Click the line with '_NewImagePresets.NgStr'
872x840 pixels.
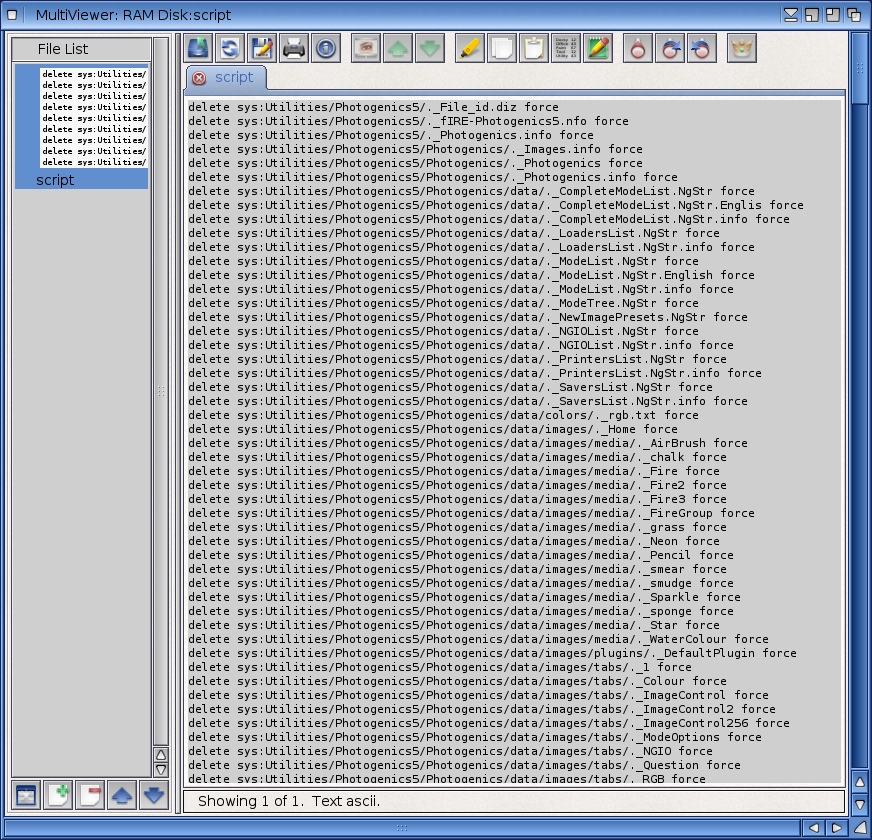(x=468, y=317)
